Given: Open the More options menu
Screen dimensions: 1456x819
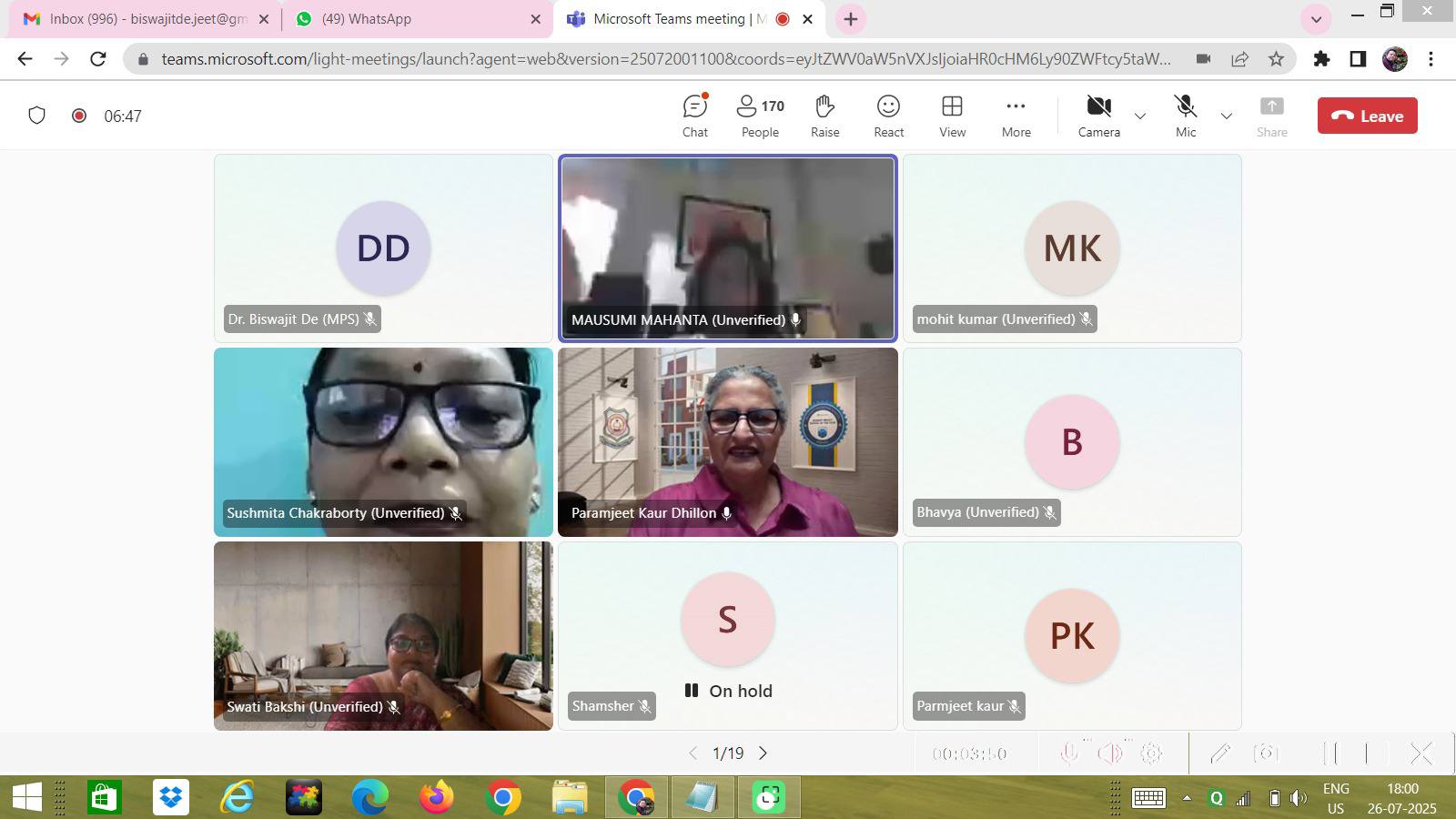Looking at the screenshot, I should [1016, 116].
